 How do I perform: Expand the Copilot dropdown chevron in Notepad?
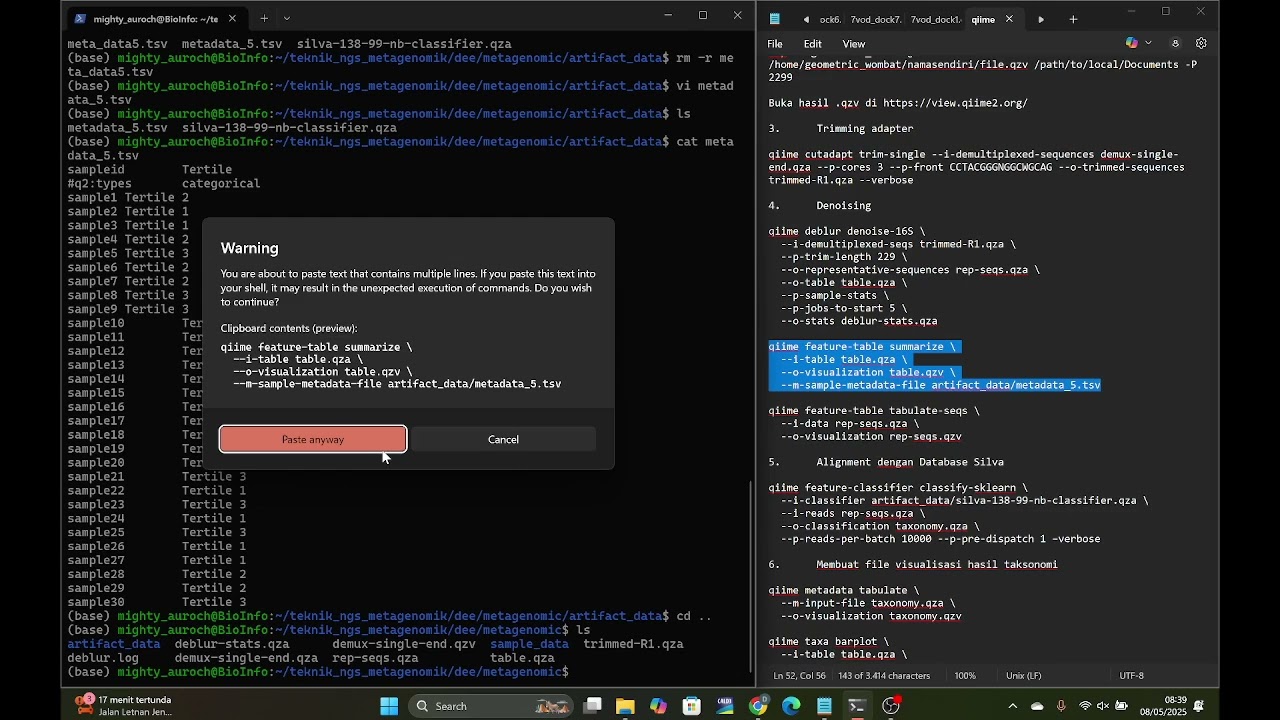[1148, 43]
